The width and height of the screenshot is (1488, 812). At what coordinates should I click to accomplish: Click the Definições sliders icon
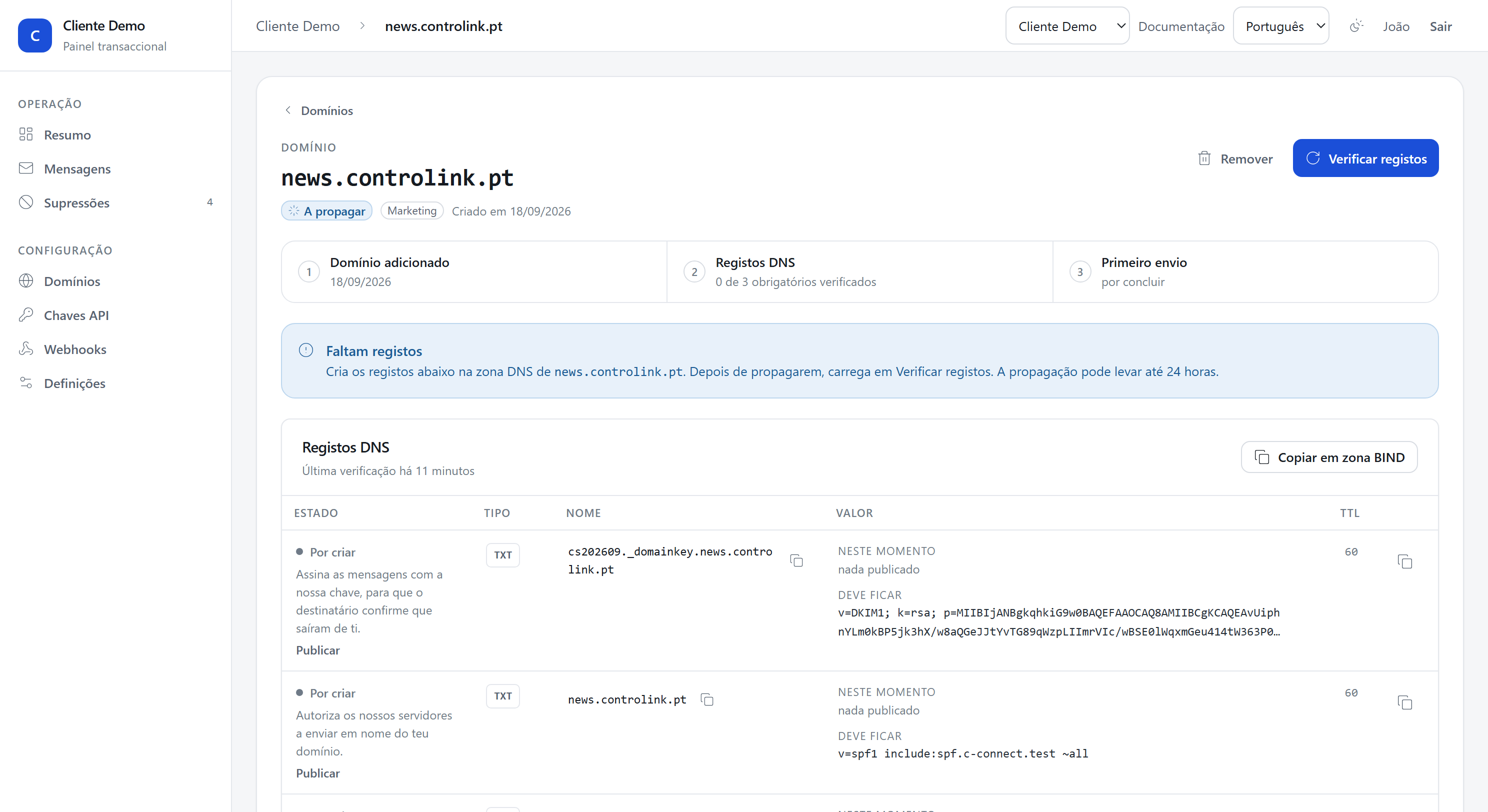coord(26,383)
